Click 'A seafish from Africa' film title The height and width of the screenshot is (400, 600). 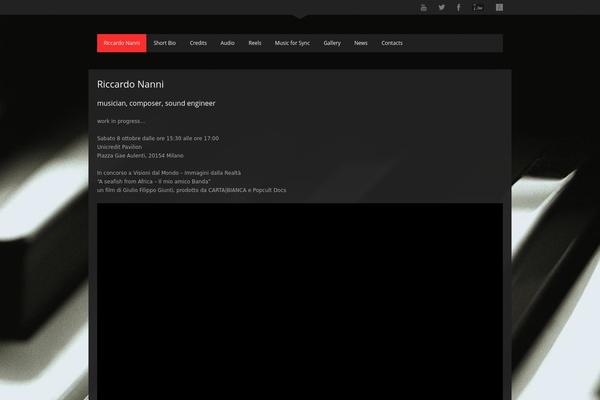(153, 181)
